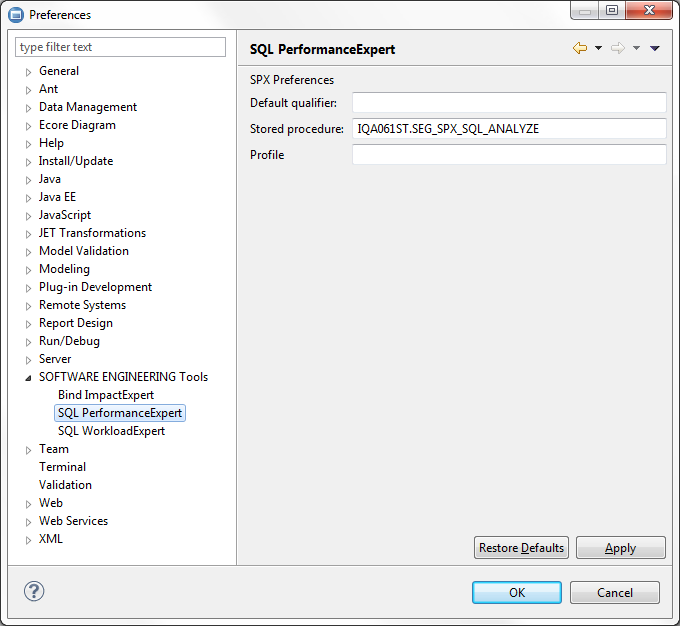Open the help question mark icon
The image size is (680, 626).
point(34,591)
